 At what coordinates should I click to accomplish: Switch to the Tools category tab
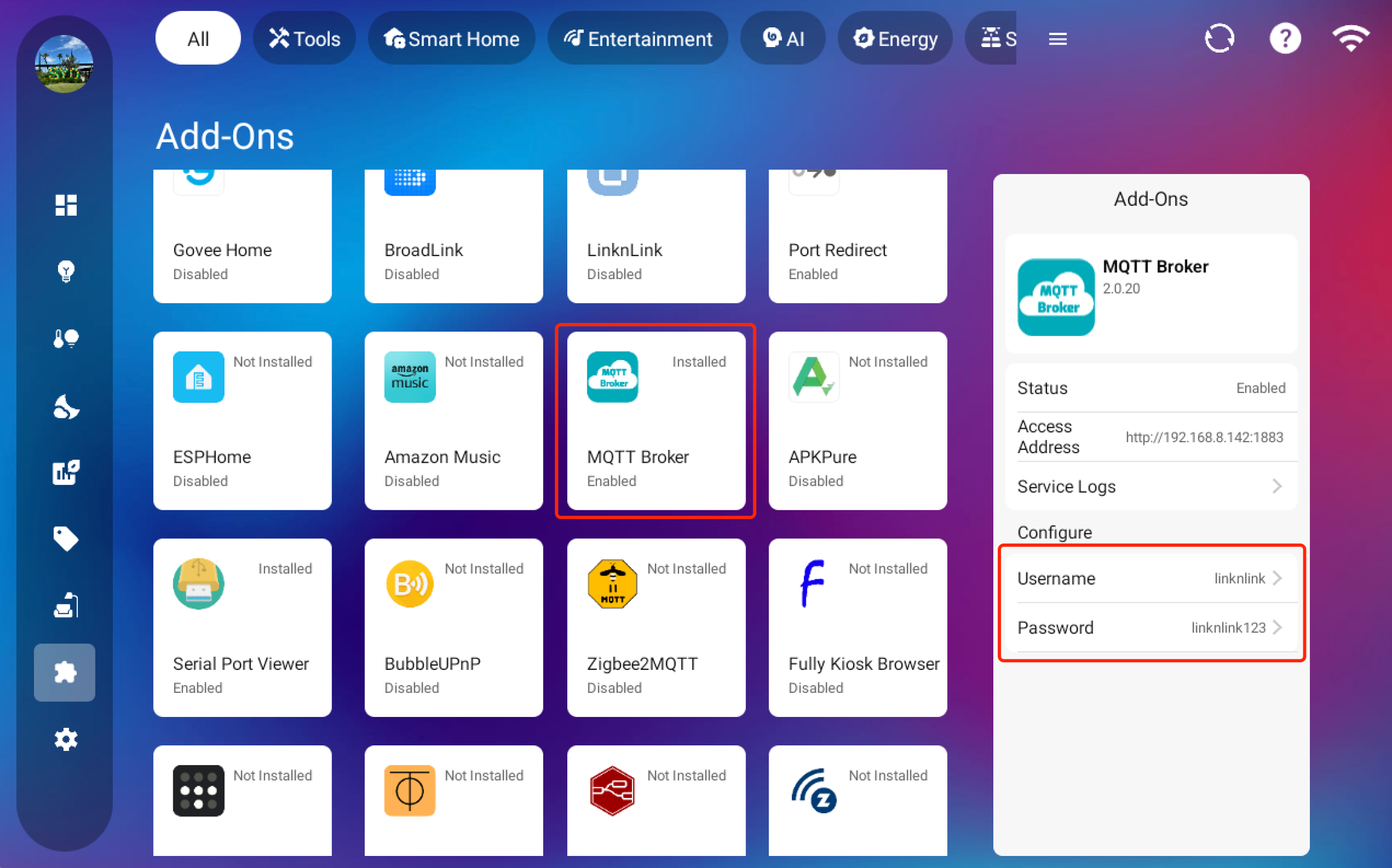[304, 39]
